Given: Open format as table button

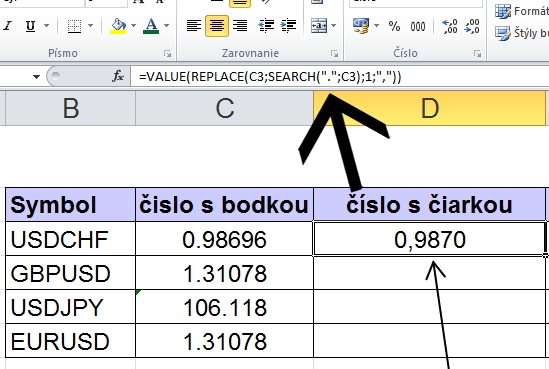Looking at the screenshot, I should coord(521,12).
